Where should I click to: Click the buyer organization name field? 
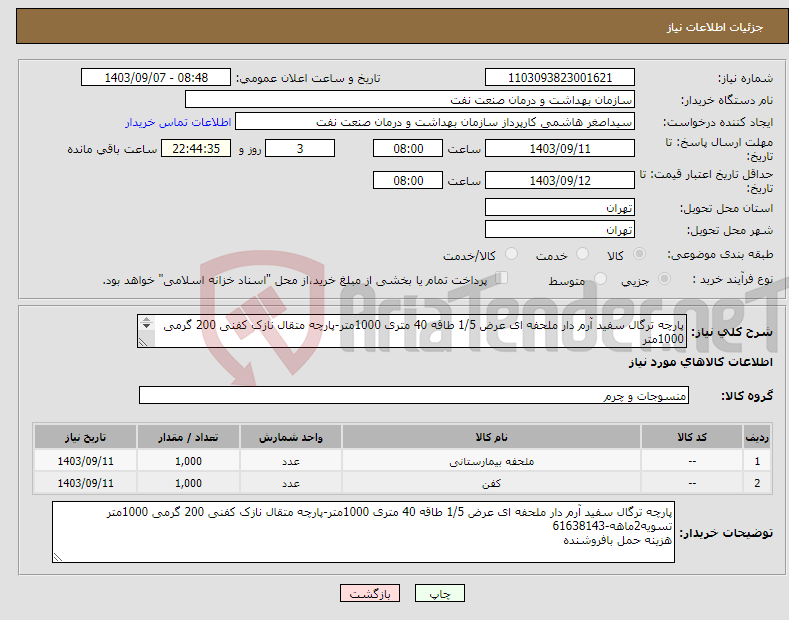[410, 100]
